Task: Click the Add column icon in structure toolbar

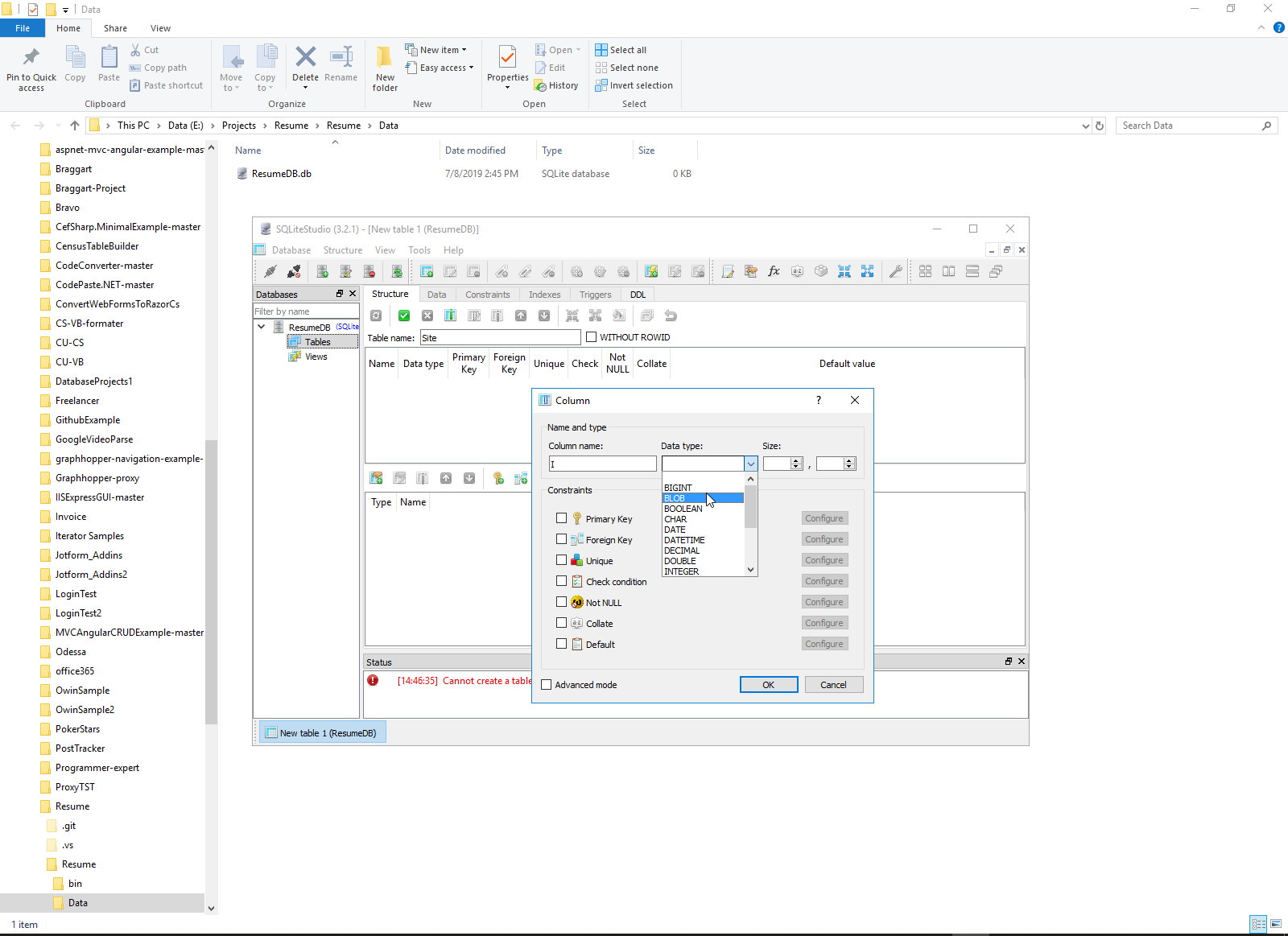Action: [451, 316]
